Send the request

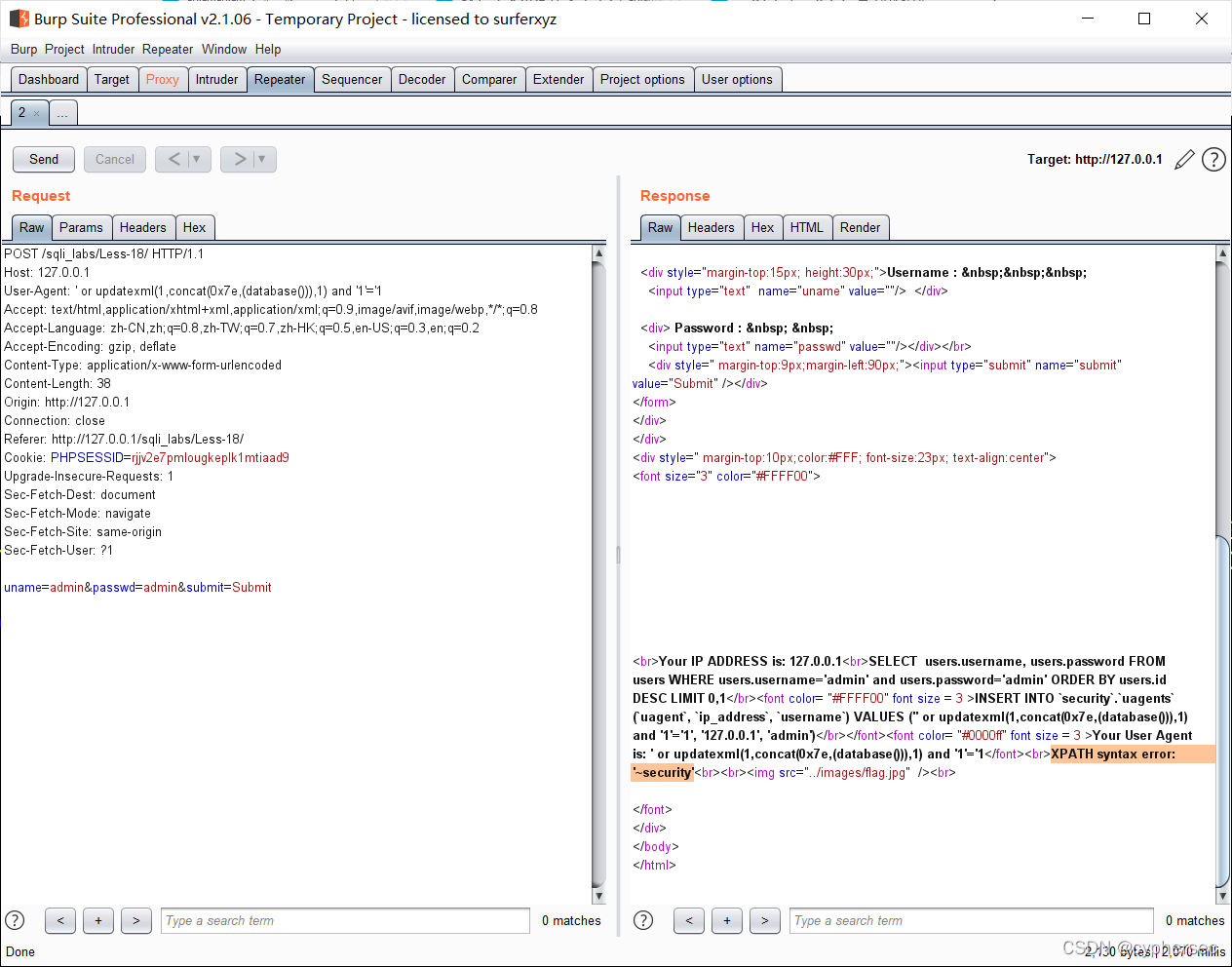pyautogui.click(x=44, y=159)
